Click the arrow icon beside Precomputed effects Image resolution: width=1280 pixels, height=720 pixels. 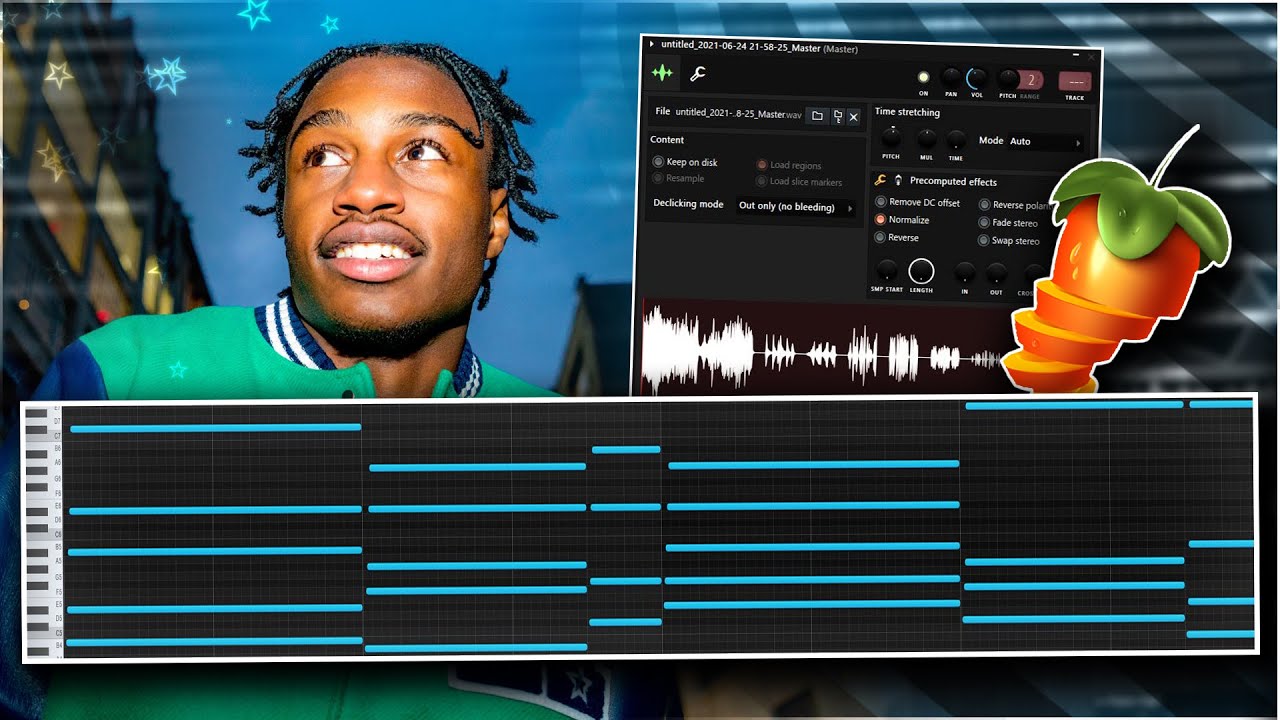coord(898,181)
